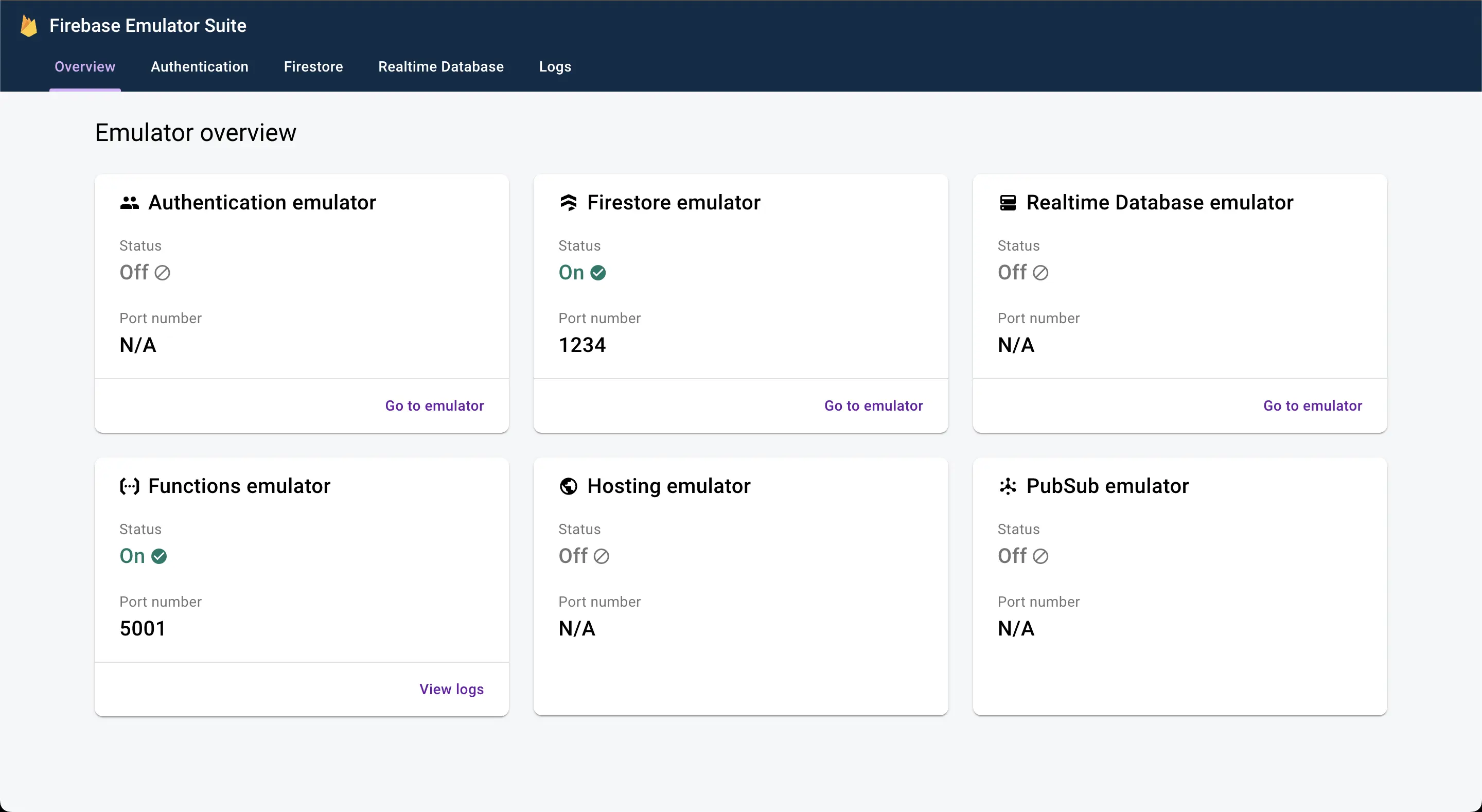Viewport: 1482px width, 812px height.
Task: Click the On status checkmark for Functions
Action: pos(159,556)
